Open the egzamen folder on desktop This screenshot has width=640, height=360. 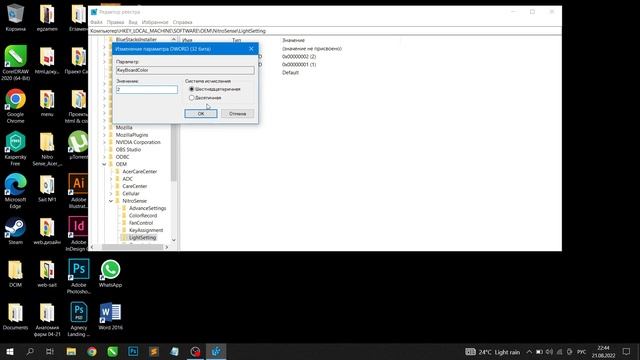(47, 17)
